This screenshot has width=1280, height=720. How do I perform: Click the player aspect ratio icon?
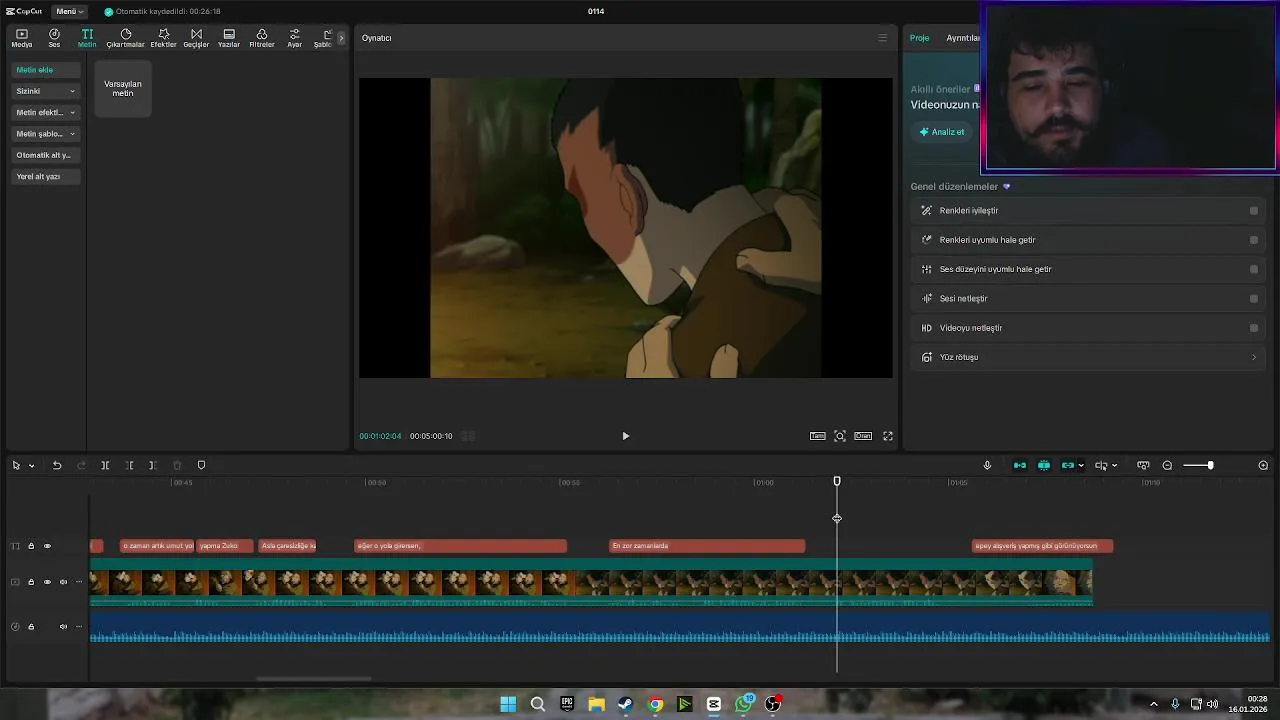pos(863,436)
